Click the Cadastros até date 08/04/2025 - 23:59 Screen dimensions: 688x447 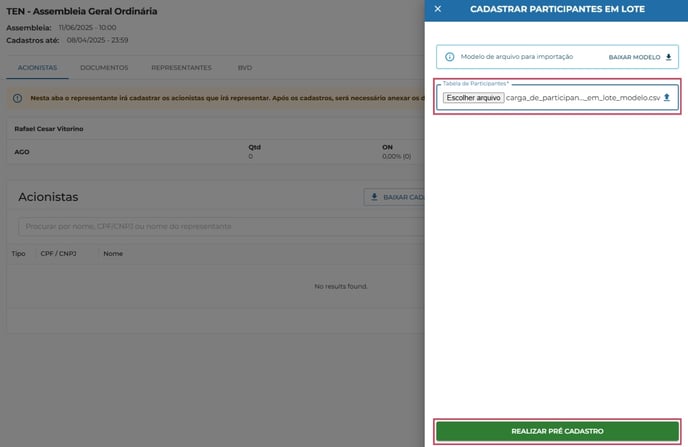click(x=97, y=40)
